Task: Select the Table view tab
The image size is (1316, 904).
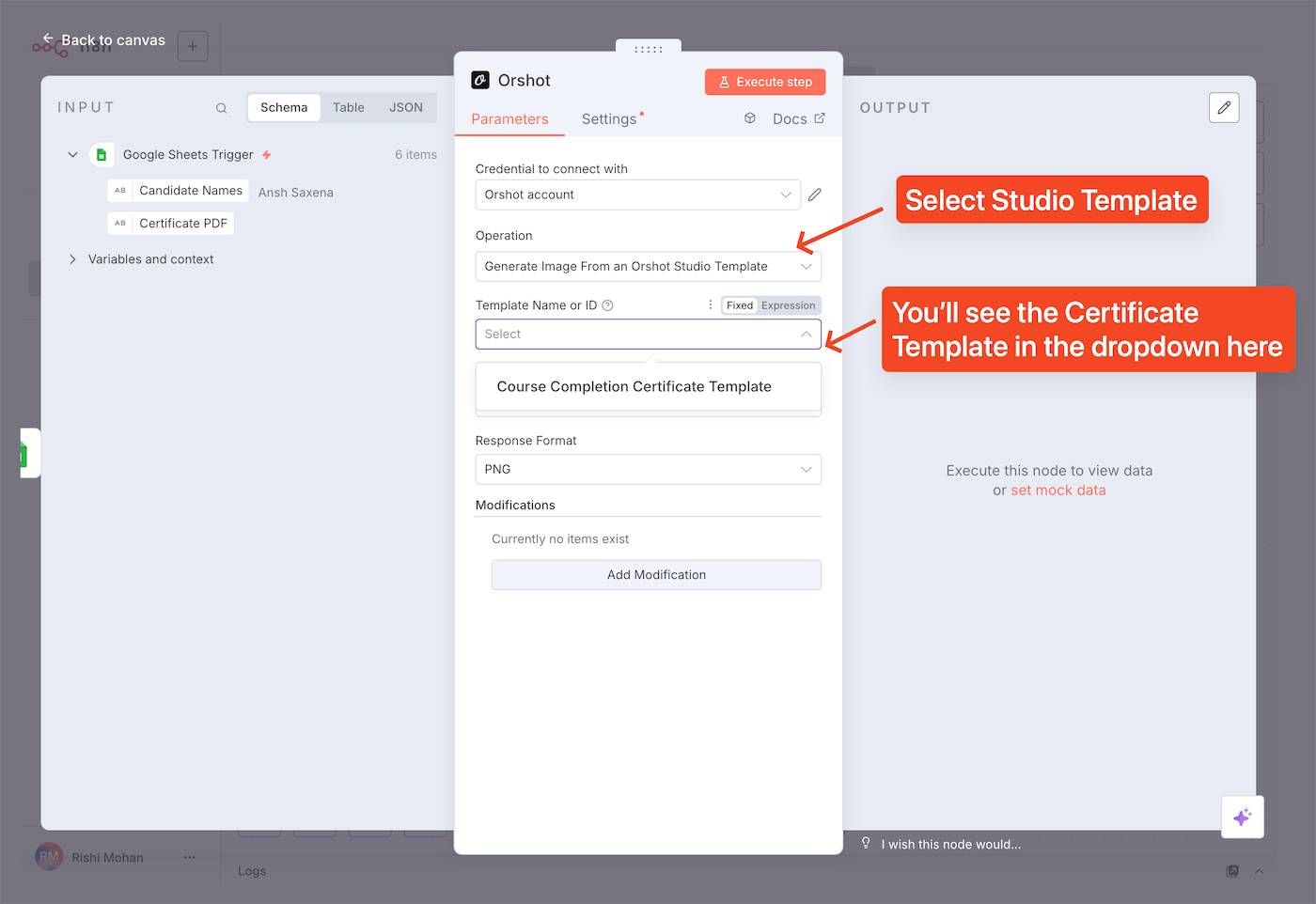Action: (x=349, y=108)
